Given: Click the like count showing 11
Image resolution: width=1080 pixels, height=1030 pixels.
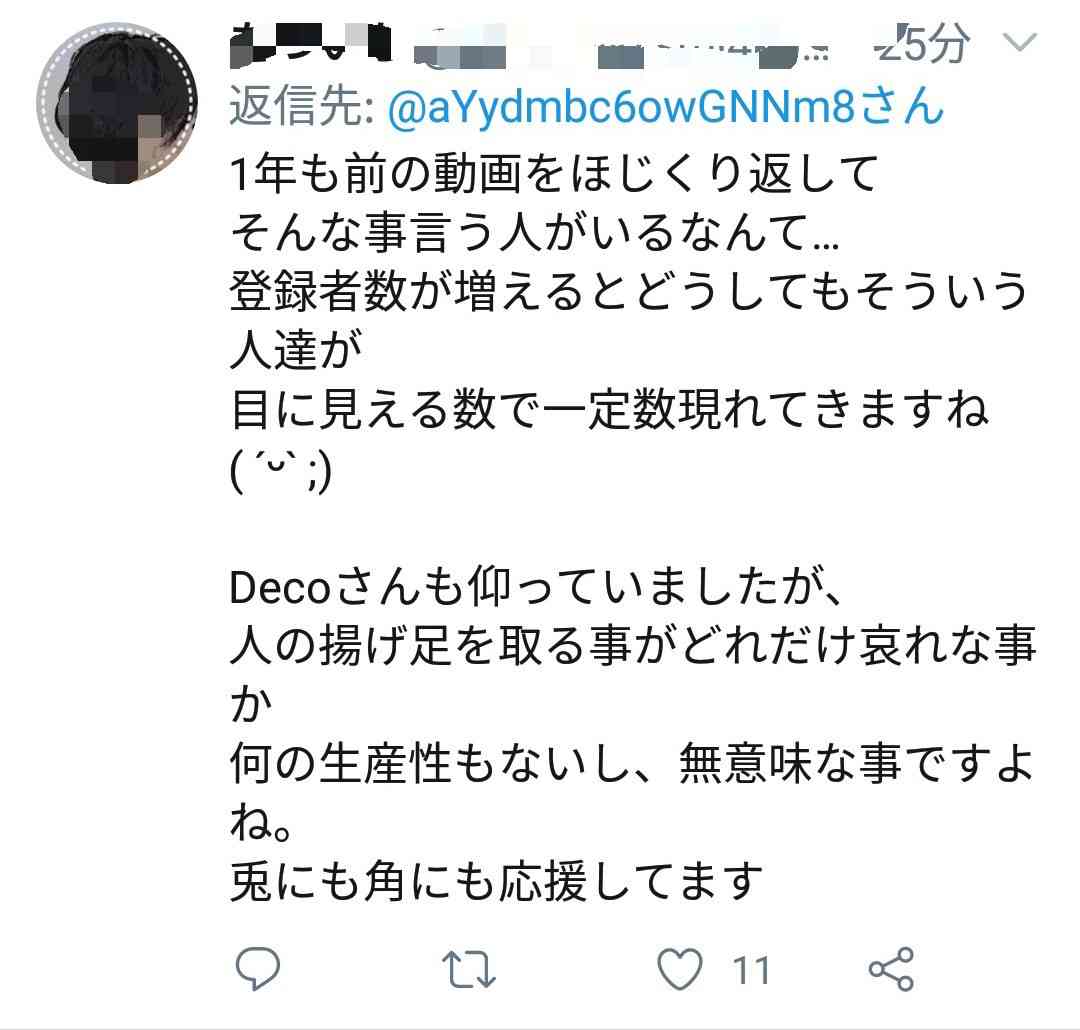Looking at the screenshot, I should pyautogui.click(x=751, y=971).
